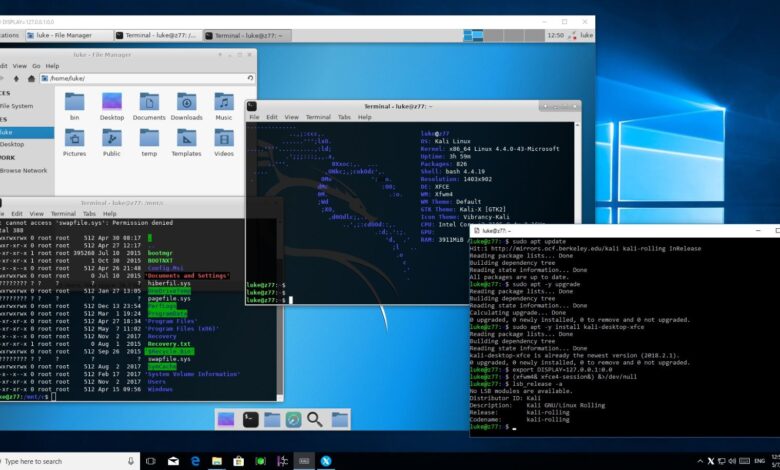The image size is (780, 470).
Task: Open Mail app from Windows taskbar
Action: (173, 461)
